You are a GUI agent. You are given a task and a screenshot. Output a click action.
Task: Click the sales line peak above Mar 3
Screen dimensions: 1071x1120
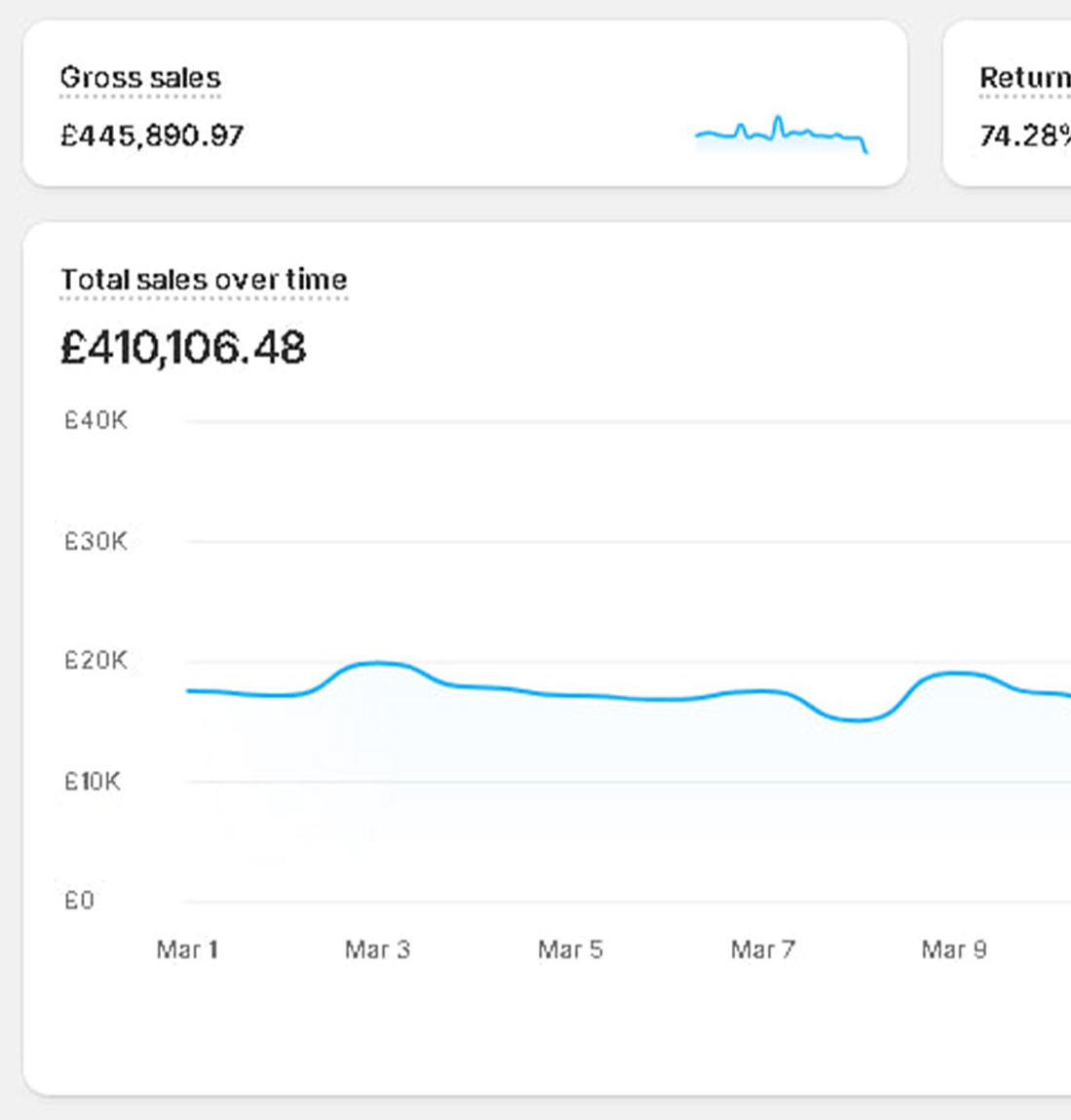(378, 664)
